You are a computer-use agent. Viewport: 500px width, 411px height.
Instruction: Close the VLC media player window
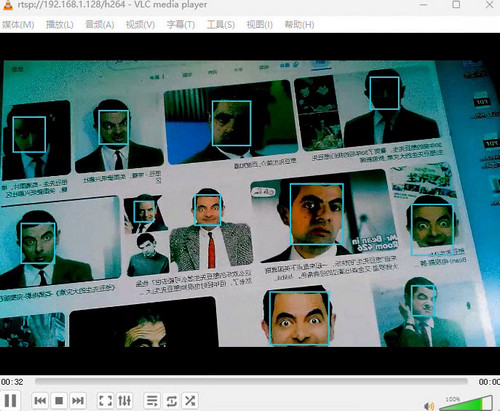pos(490,5)
